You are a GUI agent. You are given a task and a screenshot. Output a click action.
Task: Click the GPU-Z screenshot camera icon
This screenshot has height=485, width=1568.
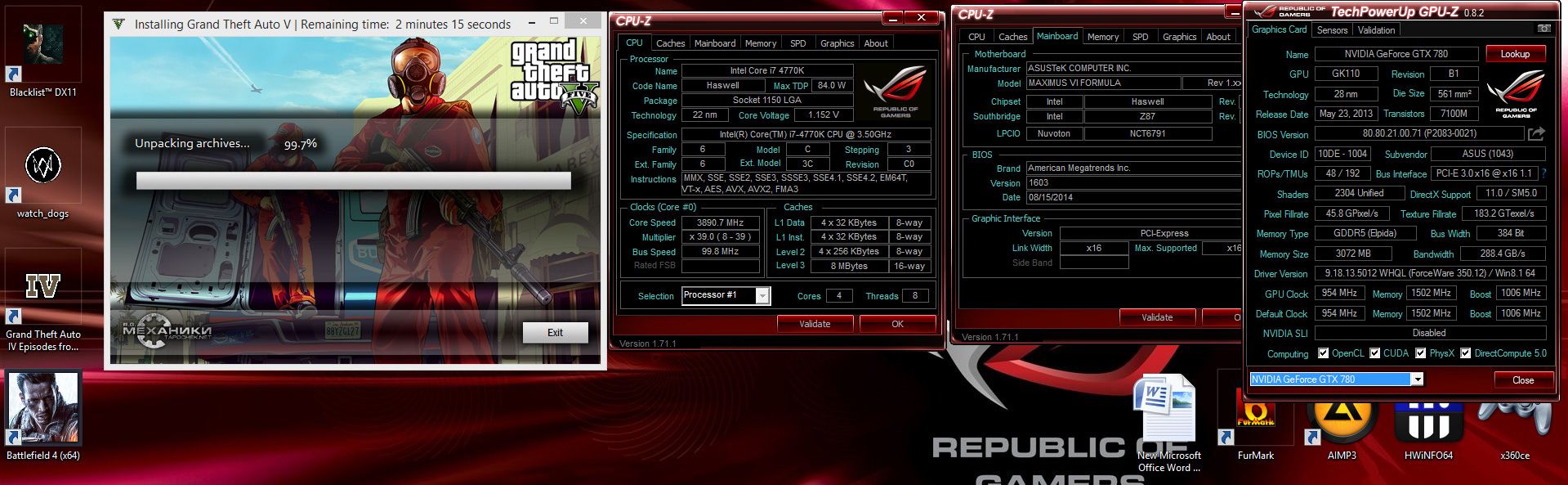tap(1544, 29)
